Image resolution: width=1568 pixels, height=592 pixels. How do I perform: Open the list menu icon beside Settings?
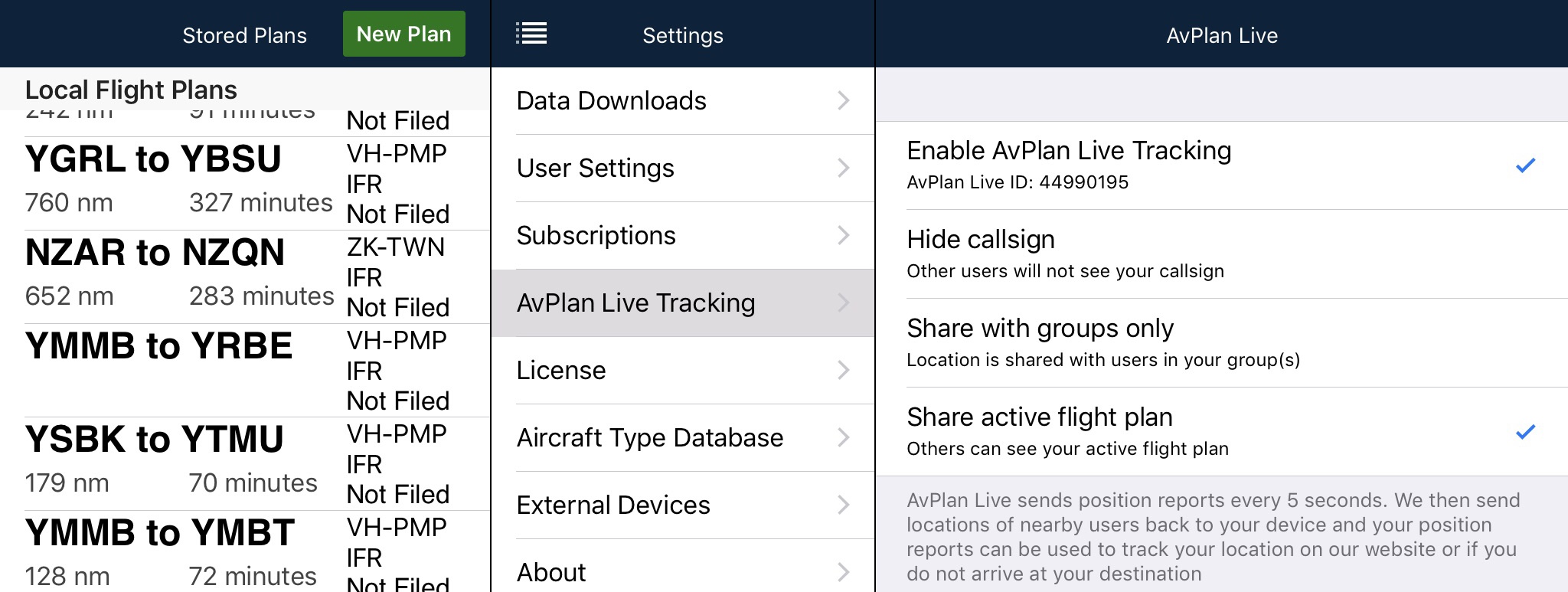pos(531,34)
